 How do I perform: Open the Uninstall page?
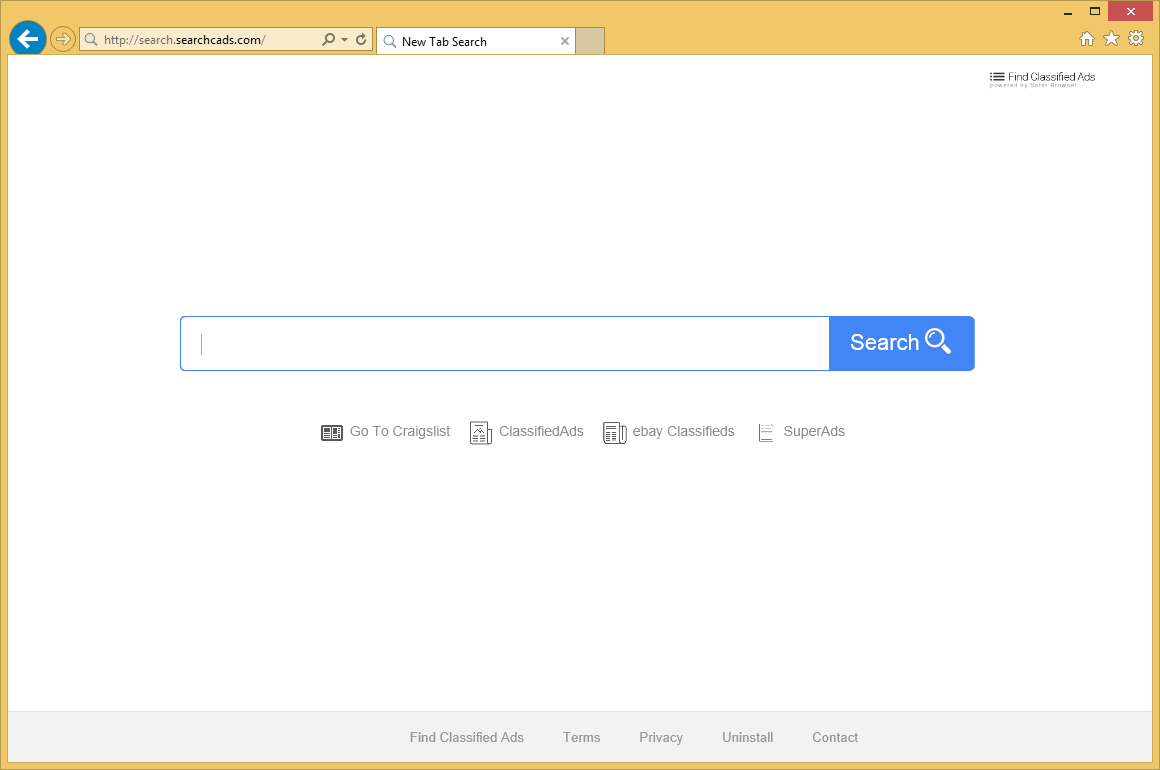tap(747, 737)
